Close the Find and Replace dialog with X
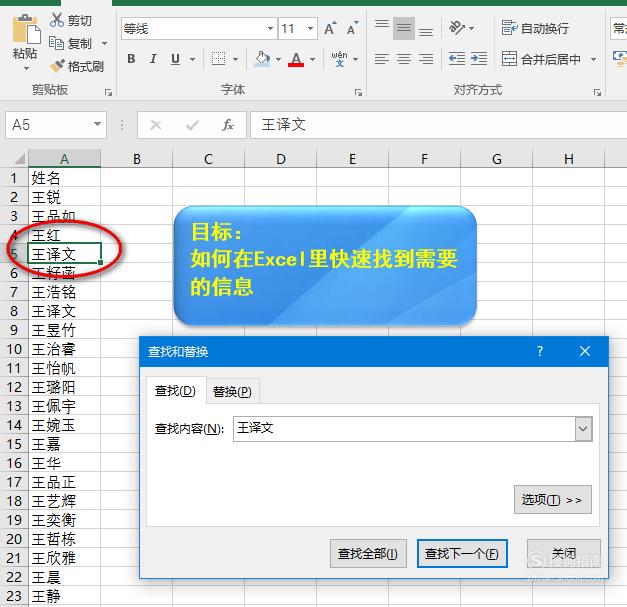This screenshot has height=607, width=627. [585, 351]
